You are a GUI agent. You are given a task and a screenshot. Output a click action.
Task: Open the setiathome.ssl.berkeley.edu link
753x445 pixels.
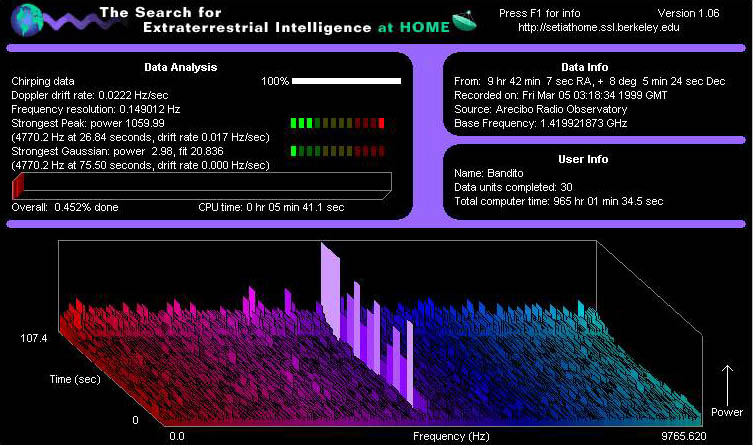pyautogui.click(x=599, y=27)
